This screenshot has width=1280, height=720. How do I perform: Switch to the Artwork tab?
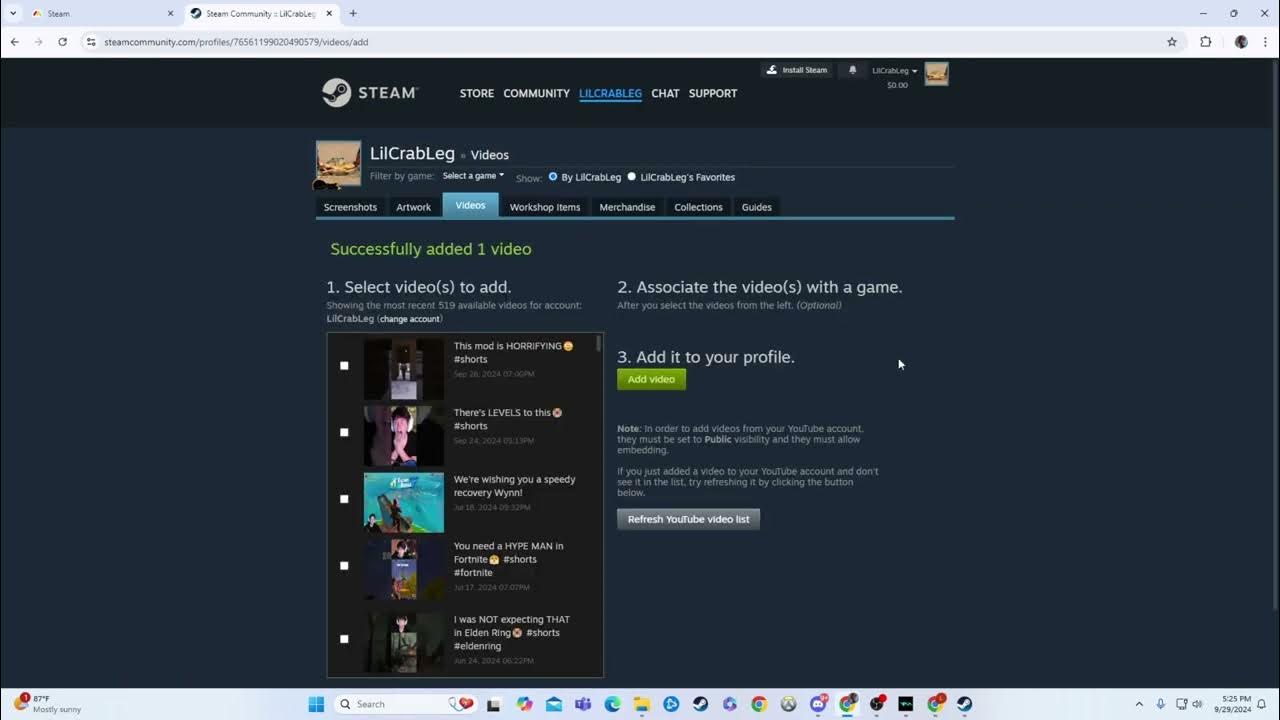tap(413, 207)
